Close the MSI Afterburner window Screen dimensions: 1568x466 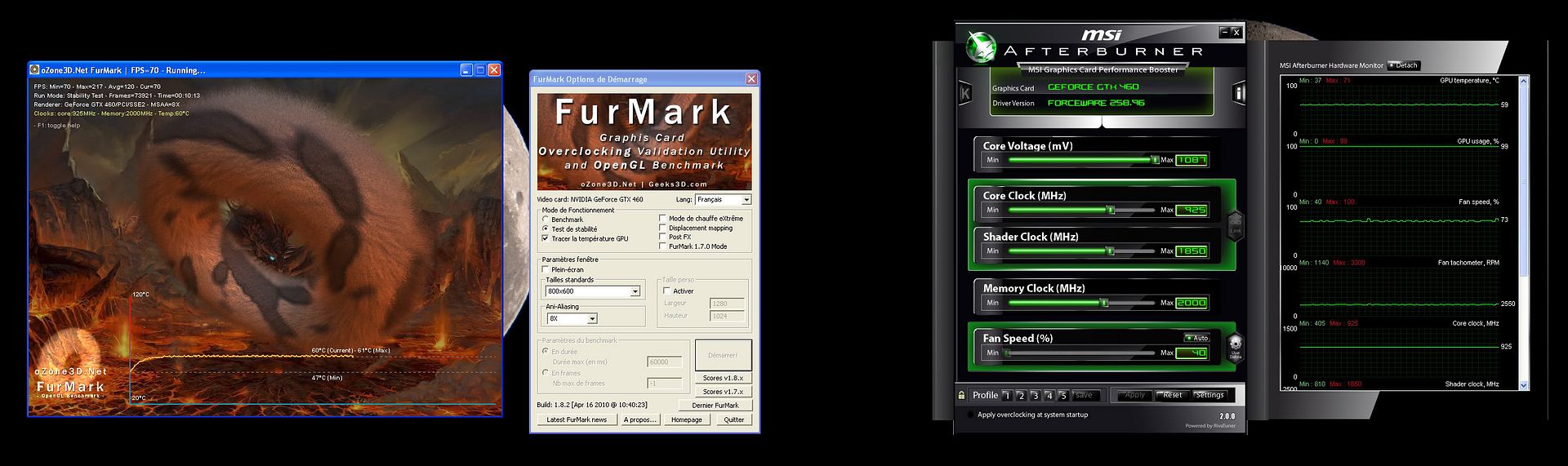pyautogui.click(x=1236, y=33)
